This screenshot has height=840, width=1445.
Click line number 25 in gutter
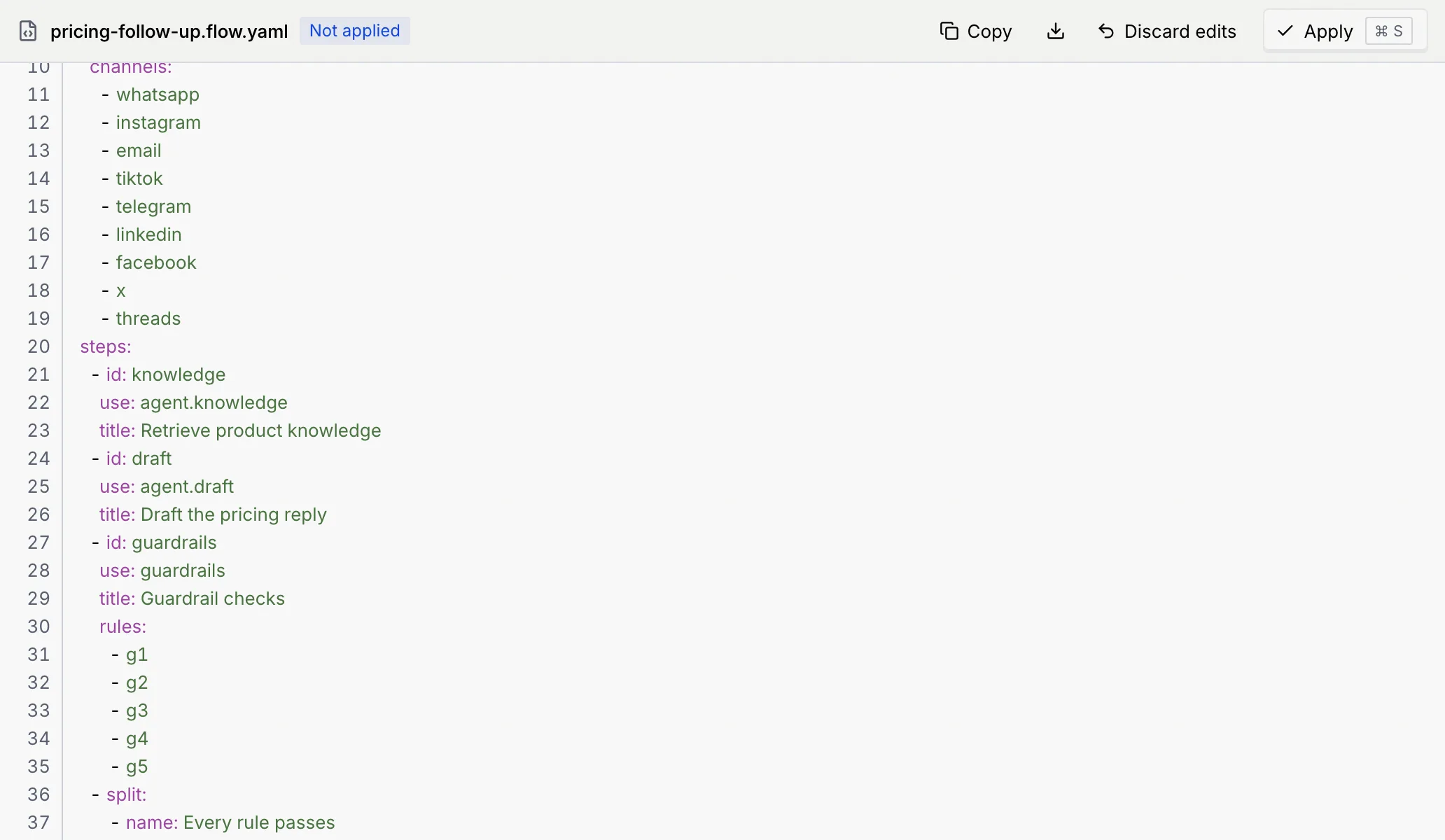point(39,486)
